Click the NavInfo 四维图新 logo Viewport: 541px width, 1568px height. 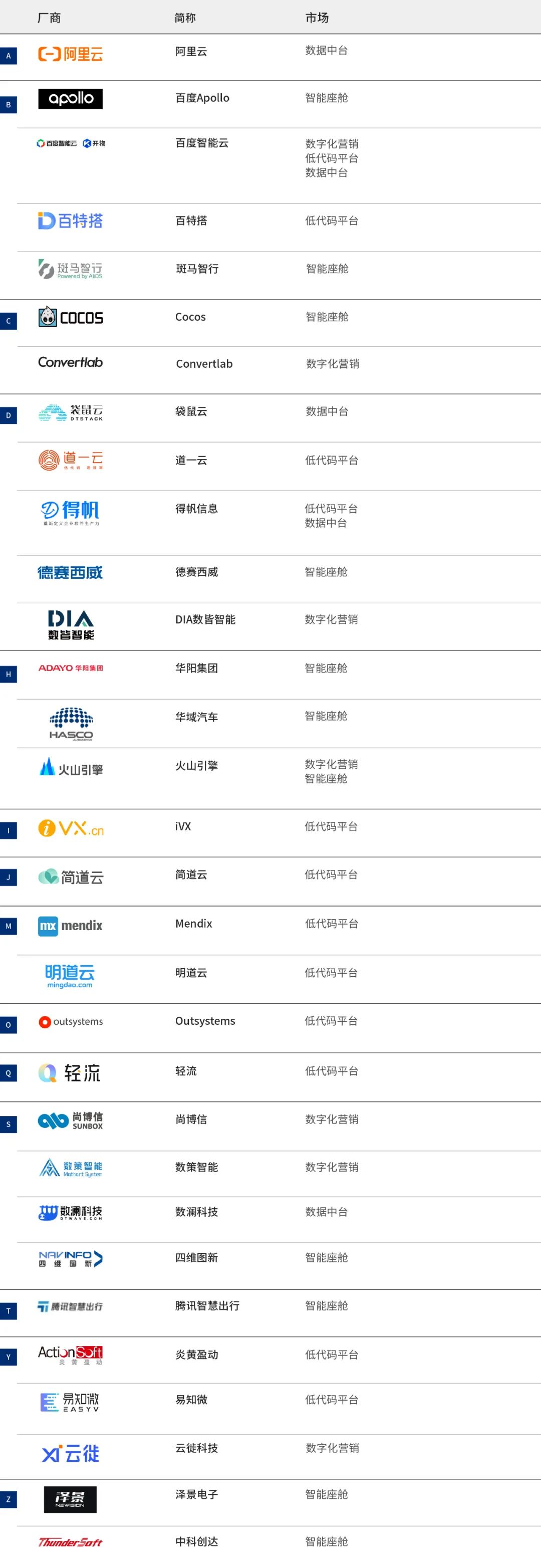pyautogui.click(x=71, y=1259)
